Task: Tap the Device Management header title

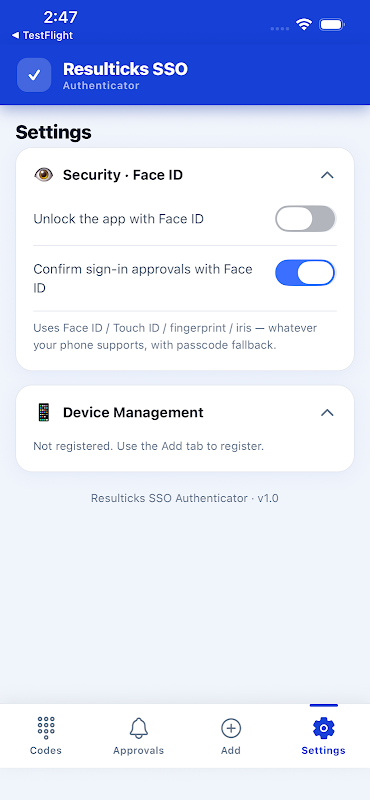Action: [133, 412]
